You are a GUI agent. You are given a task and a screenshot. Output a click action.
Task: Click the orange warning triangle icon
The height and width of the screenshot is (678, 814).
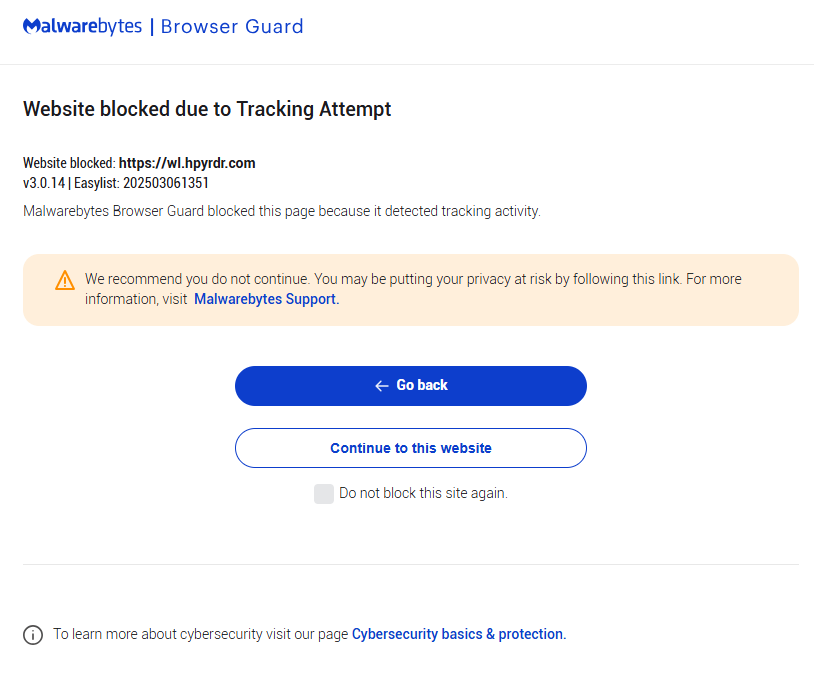(x=65, y=280)
